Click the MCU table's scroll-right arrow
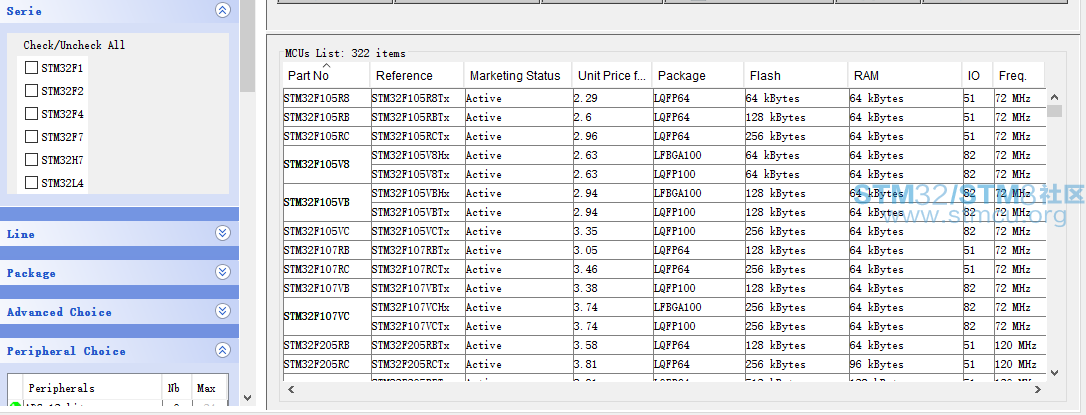1086x415 pixels. click(1038, 389)
